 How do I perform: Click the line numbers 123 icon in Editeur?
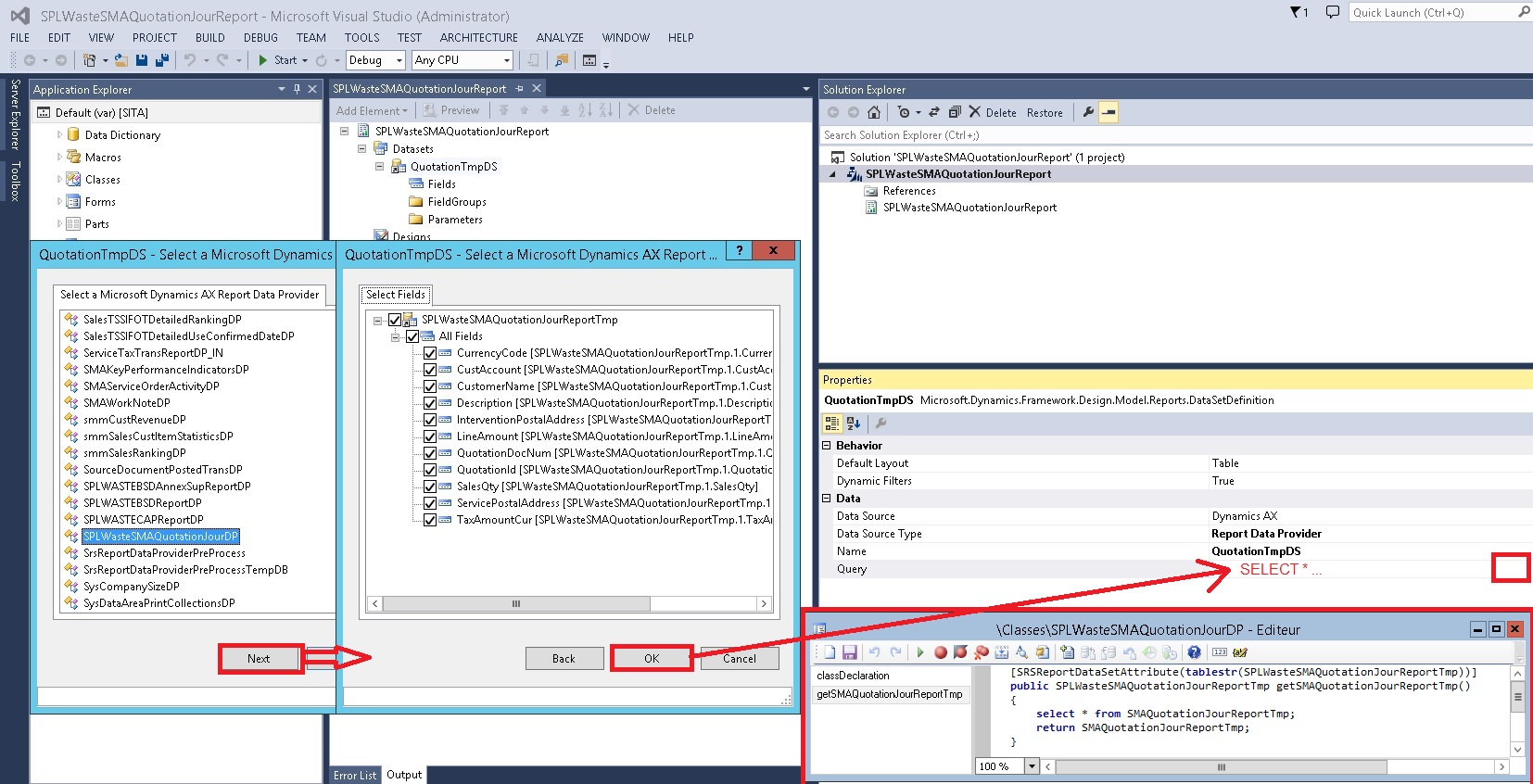tap(1220, 652)
